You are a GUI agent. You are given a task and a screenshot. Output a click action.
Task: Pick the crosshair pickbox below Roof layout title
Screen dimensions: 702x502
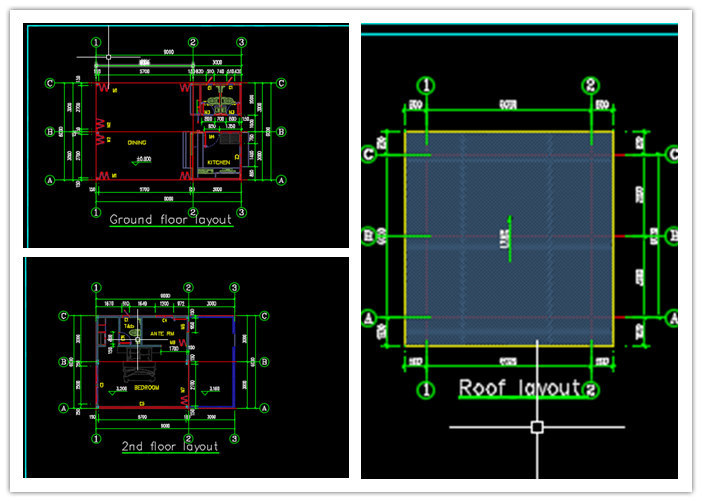pyautogui.click(x=537, y=427)
